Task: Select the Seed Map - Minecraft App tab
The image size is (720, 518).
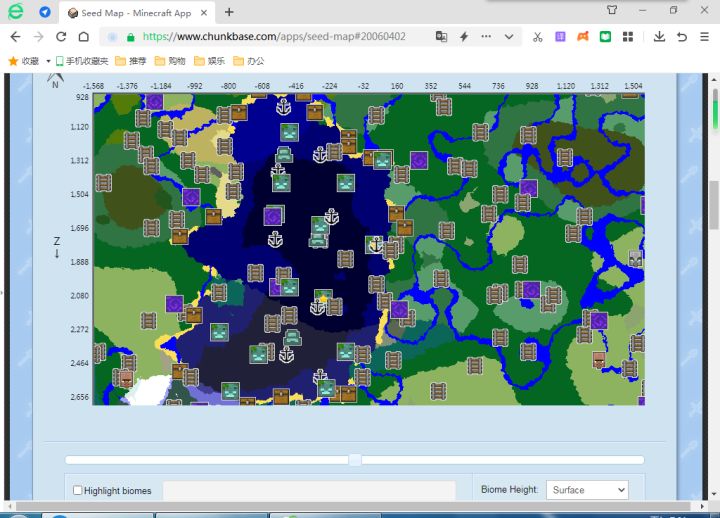Action: click(x=136, y=13)
